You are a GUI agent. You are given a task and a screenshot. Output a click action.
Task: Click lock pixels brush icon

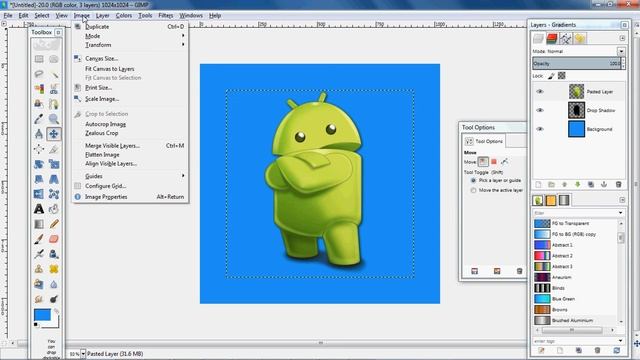(x=551, y=76)
